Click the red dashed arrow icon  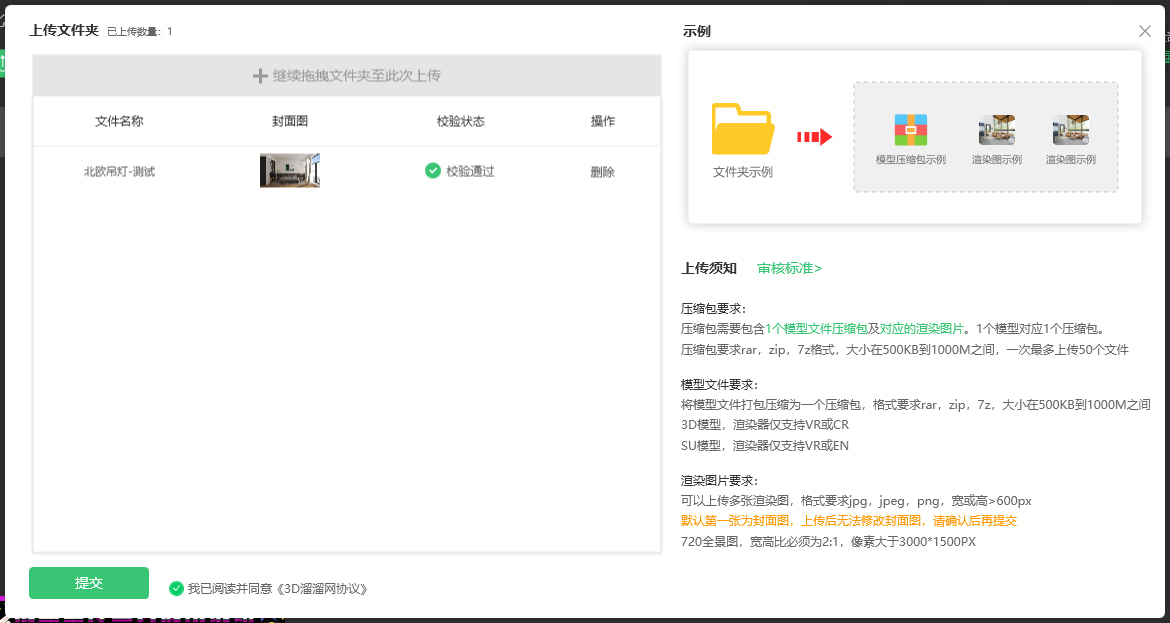pyautogui.click(x=814, y=137)
